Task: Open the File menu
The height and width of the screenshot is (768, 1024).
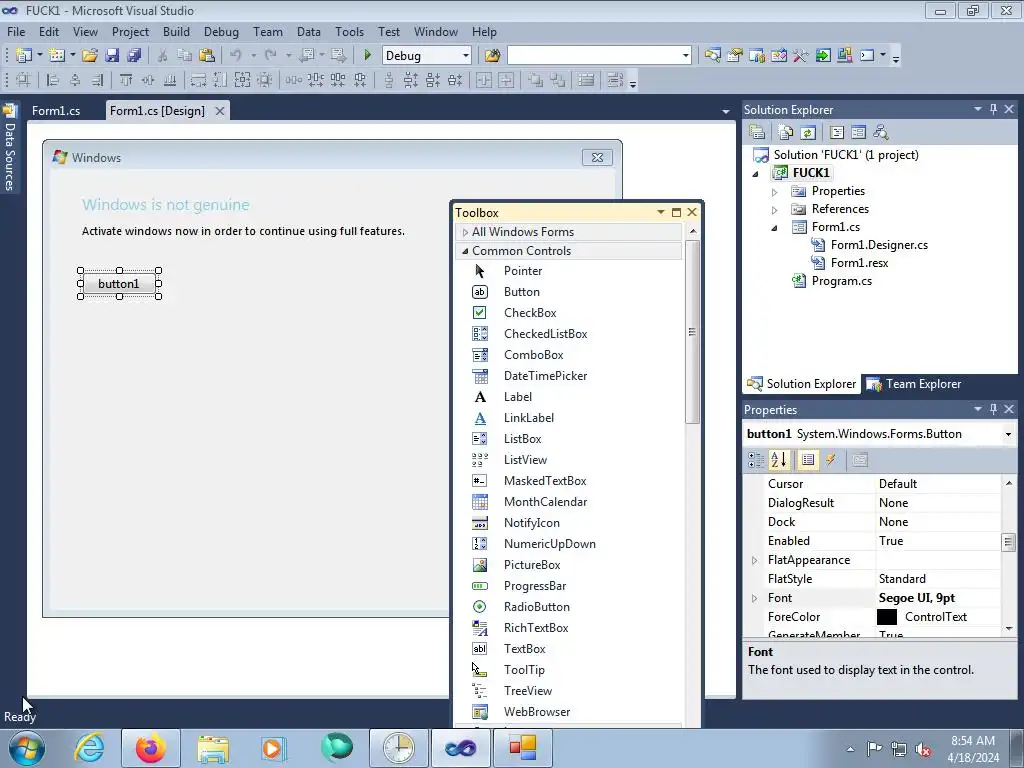Action: pos(16,31)
